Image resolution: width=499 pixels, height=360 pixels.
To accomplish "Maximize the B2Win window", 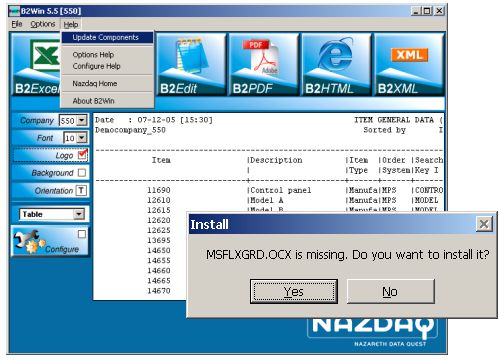I will pos(426,11).
